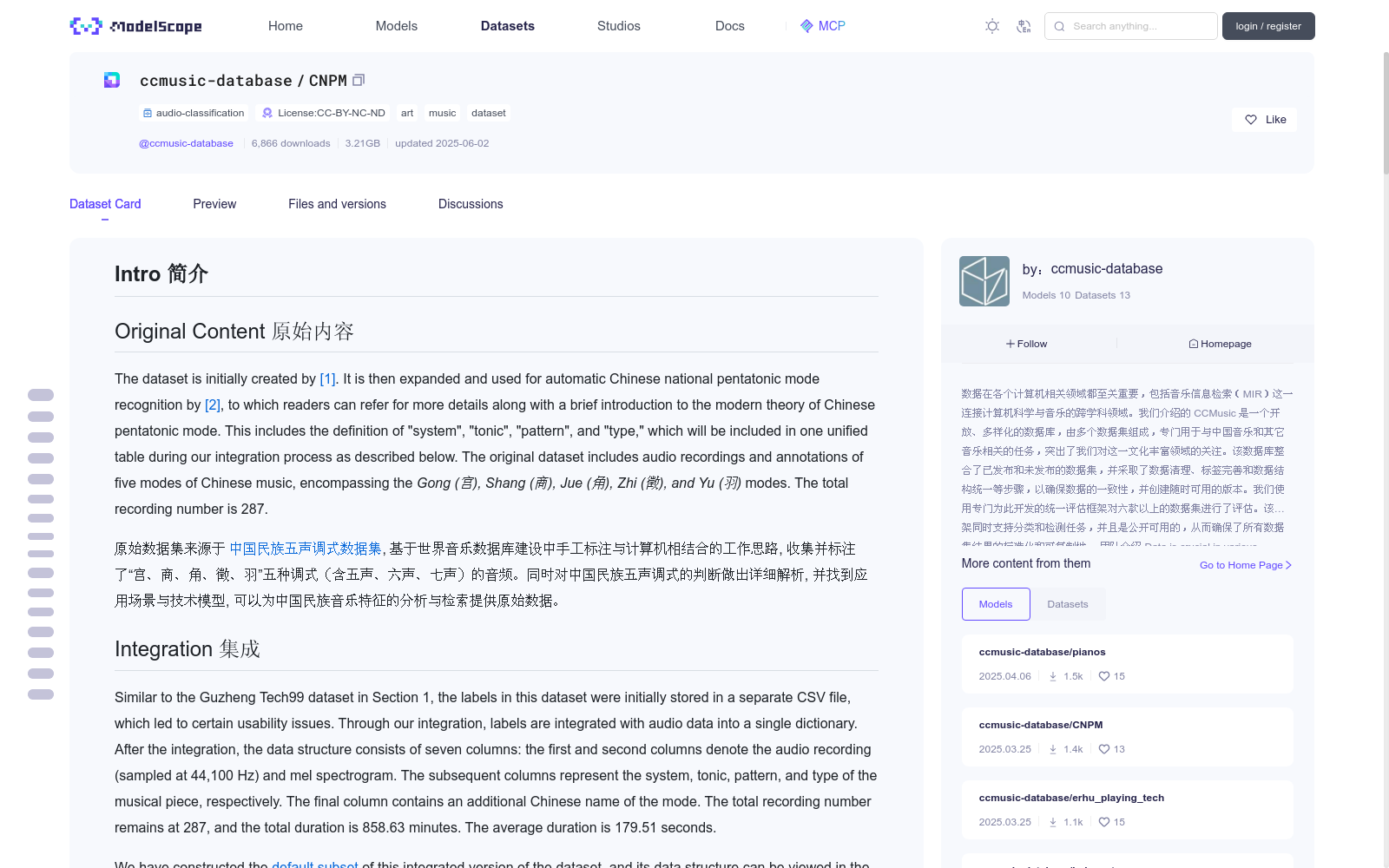Click the audio-classification tag
This screenshot has width=1389, height=868.
(194, 113)
